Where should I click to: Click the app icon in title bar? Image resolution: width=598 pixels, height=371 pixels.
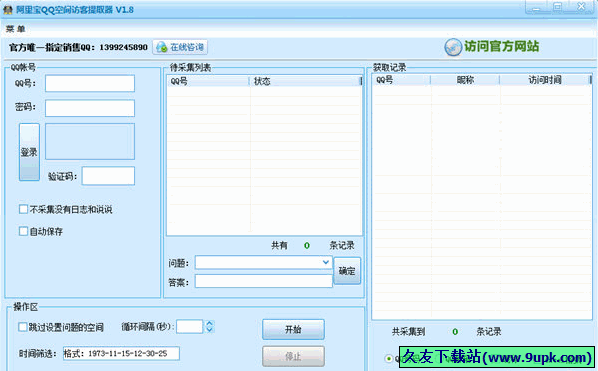point(8,10)
